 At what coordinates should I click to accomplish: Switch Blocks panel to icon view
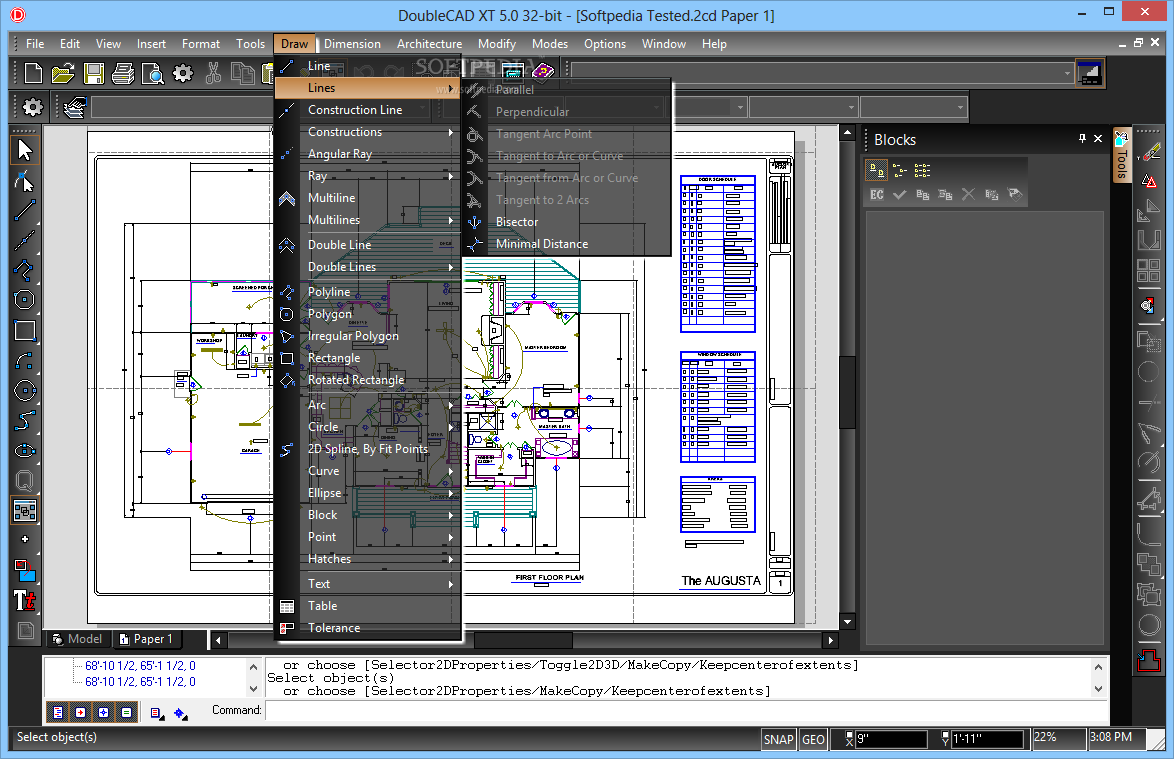pyautogui.click(x=877, y=171)
